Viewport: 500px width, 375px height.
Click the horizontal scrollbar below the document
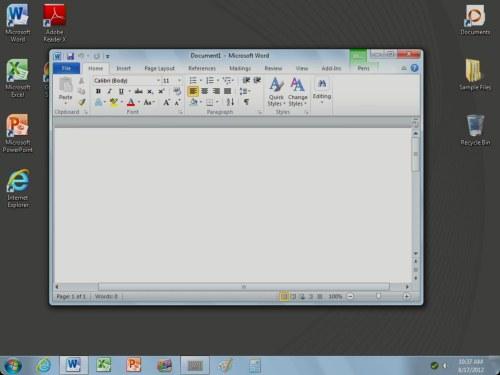tap(244, 287)
